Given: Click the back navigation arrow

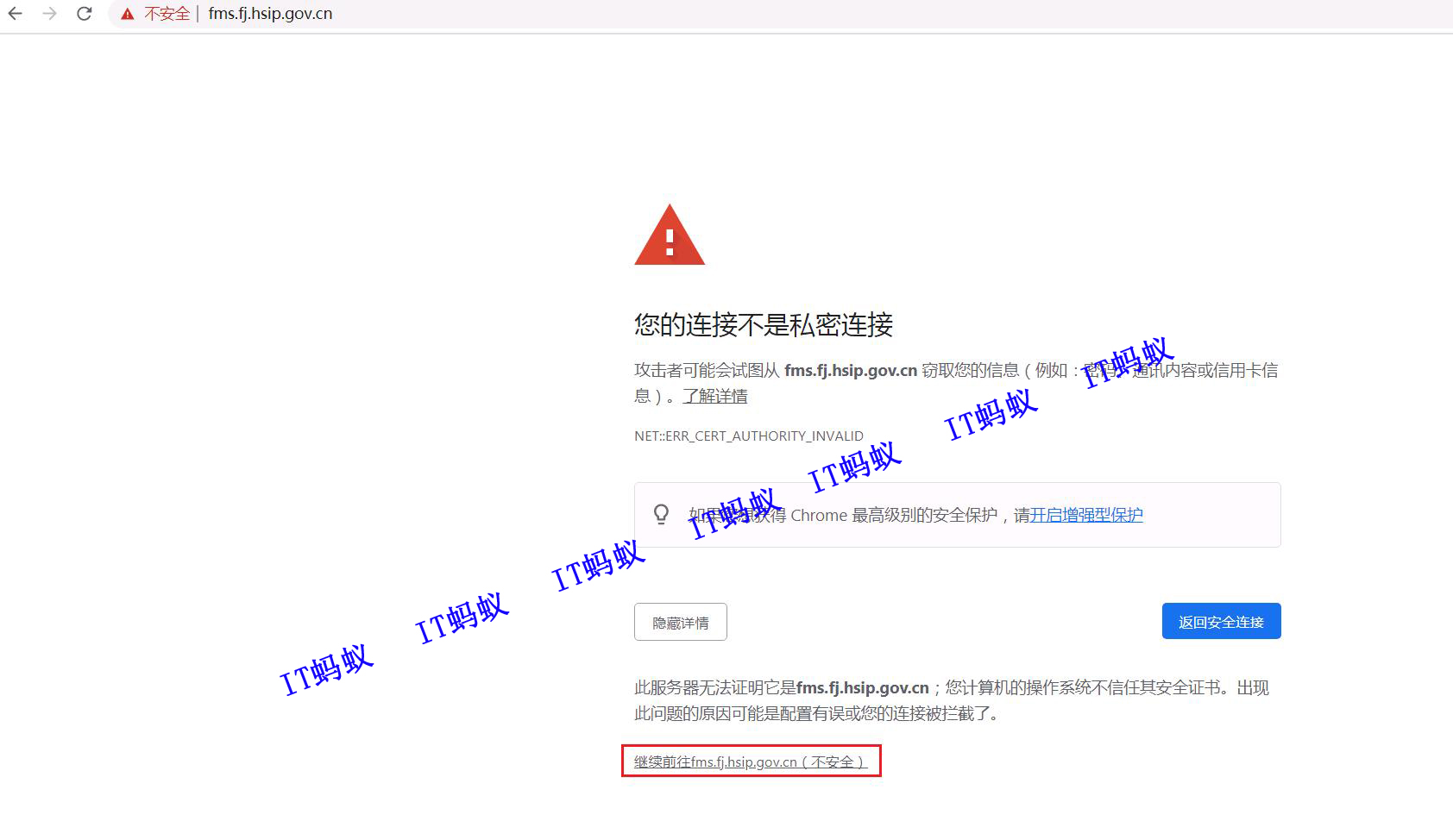Looking at the screenshot, I should [16, 14].
